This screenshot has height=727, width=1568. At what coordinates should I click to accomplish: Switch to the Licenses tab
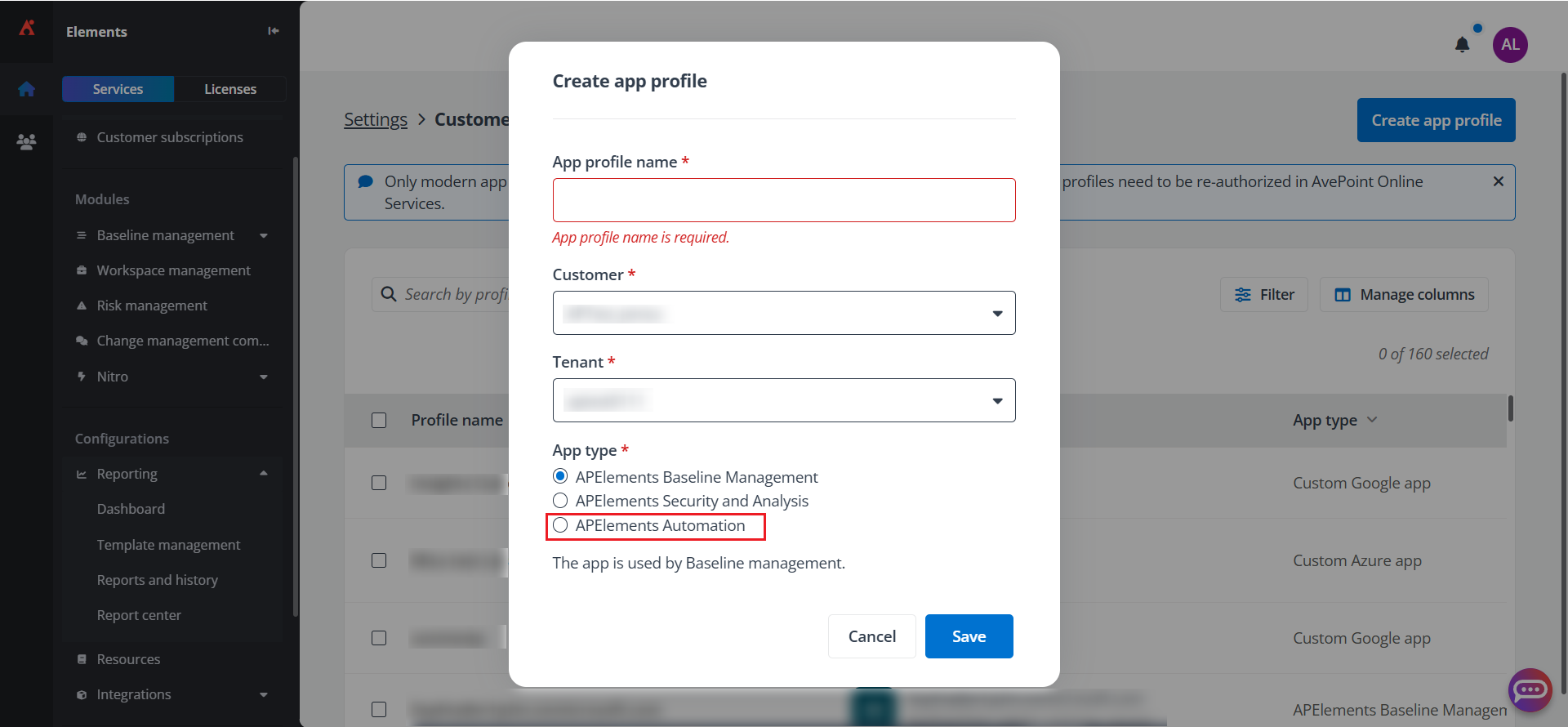pyautogui.click(x=230, y=88)
